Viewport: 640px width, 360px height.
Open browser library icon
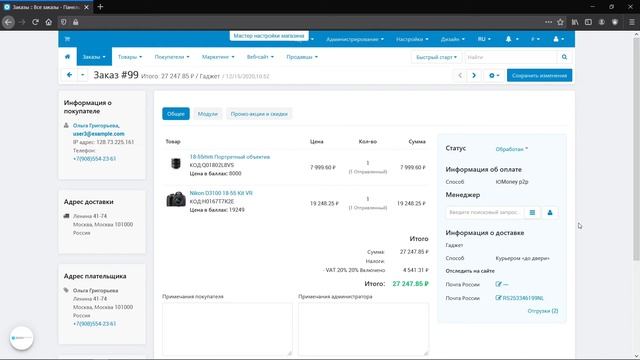575,22
